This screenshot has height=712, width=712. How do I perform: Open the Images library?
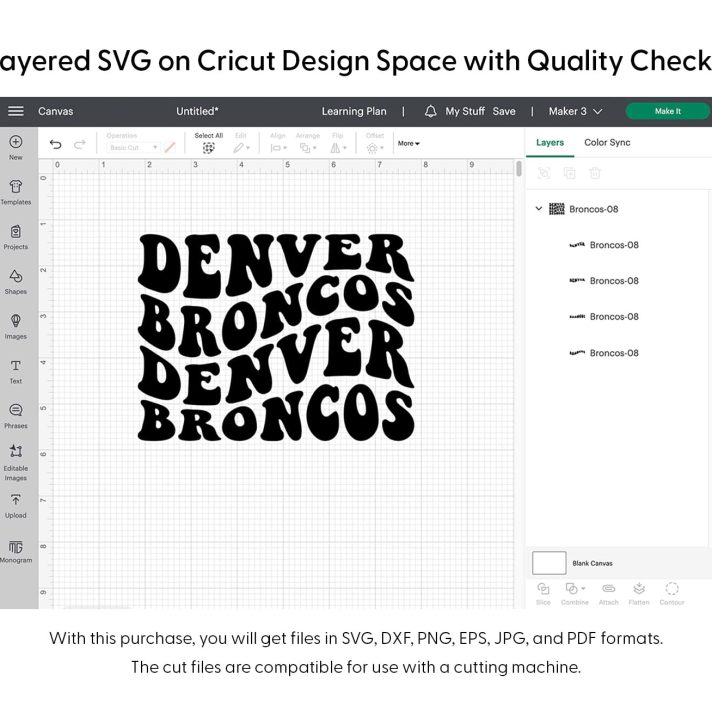click(15, 326)
